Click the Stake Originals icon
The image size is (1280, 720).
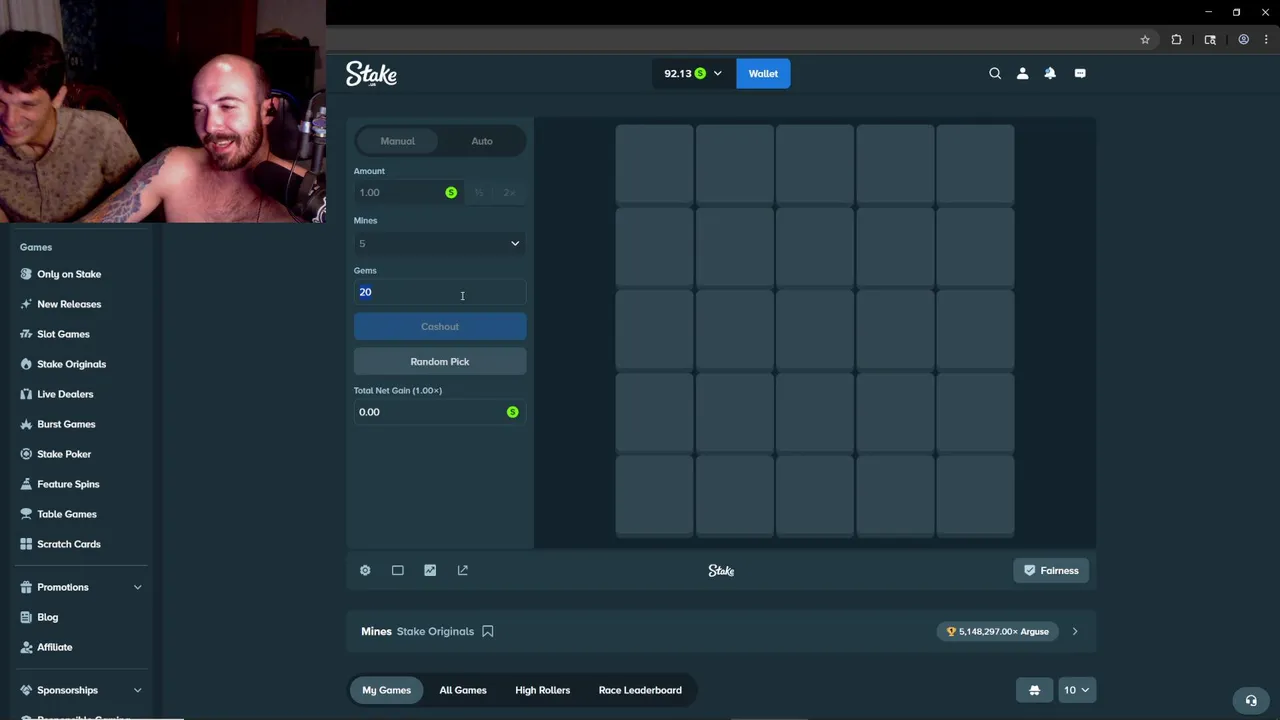(x=26, y=364)
